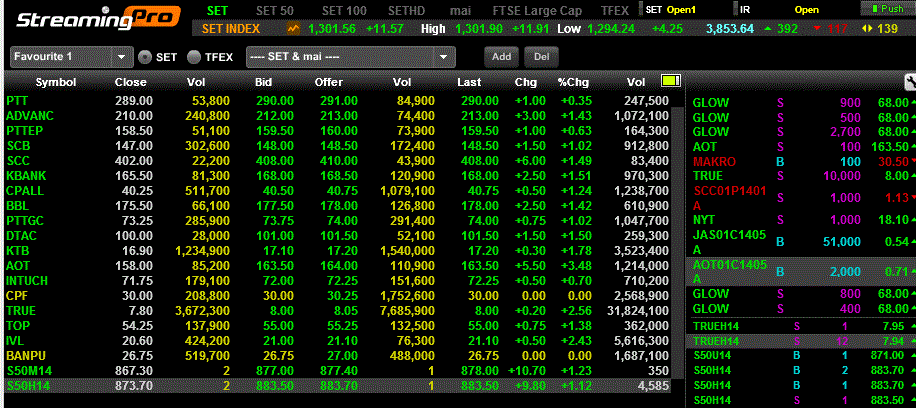Click the yellow unchanged arrows beside 139

[x=867, y=28]
